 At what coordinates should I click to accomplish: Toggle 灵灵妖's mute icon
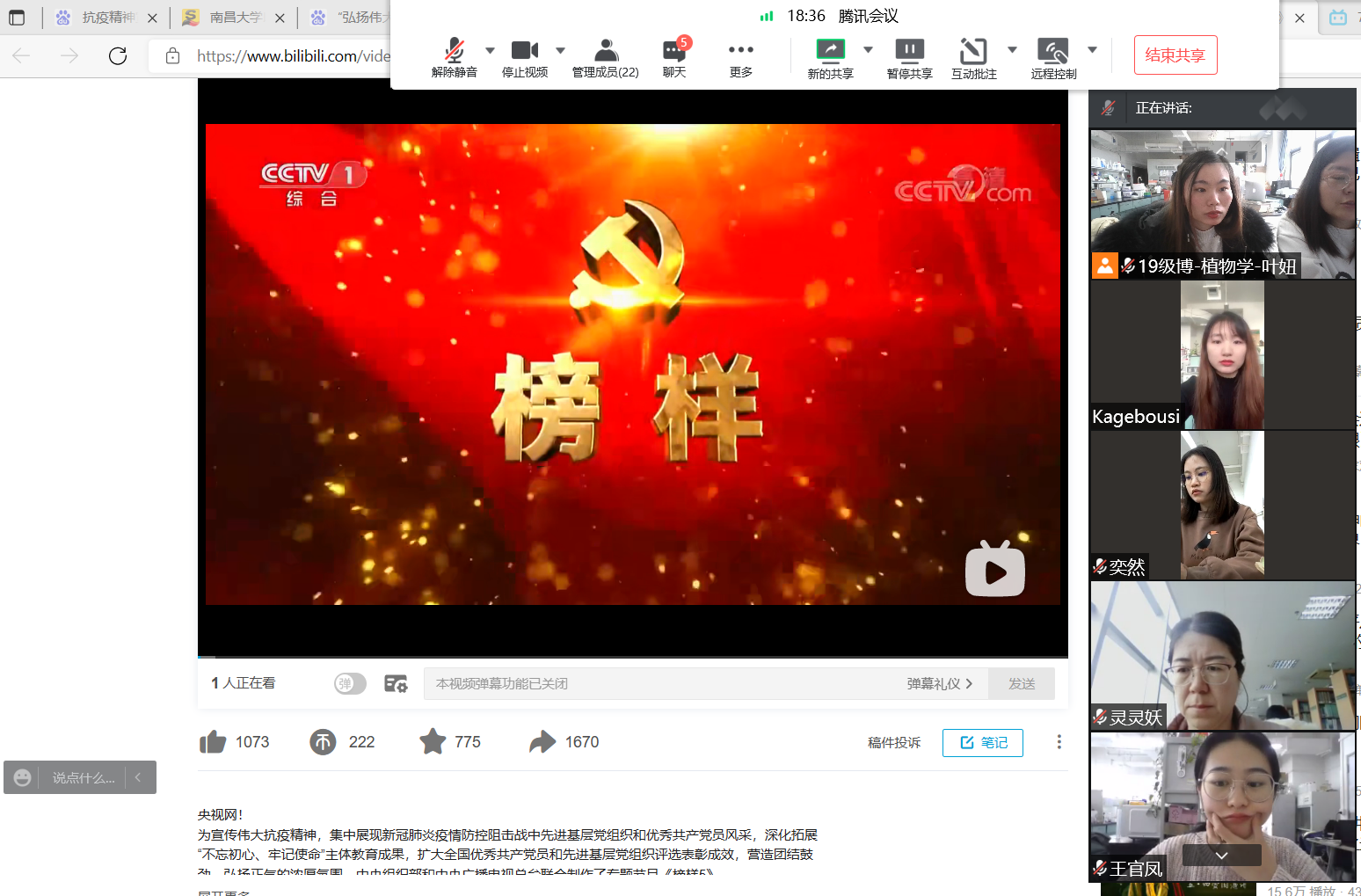(x=1100, y=717)
